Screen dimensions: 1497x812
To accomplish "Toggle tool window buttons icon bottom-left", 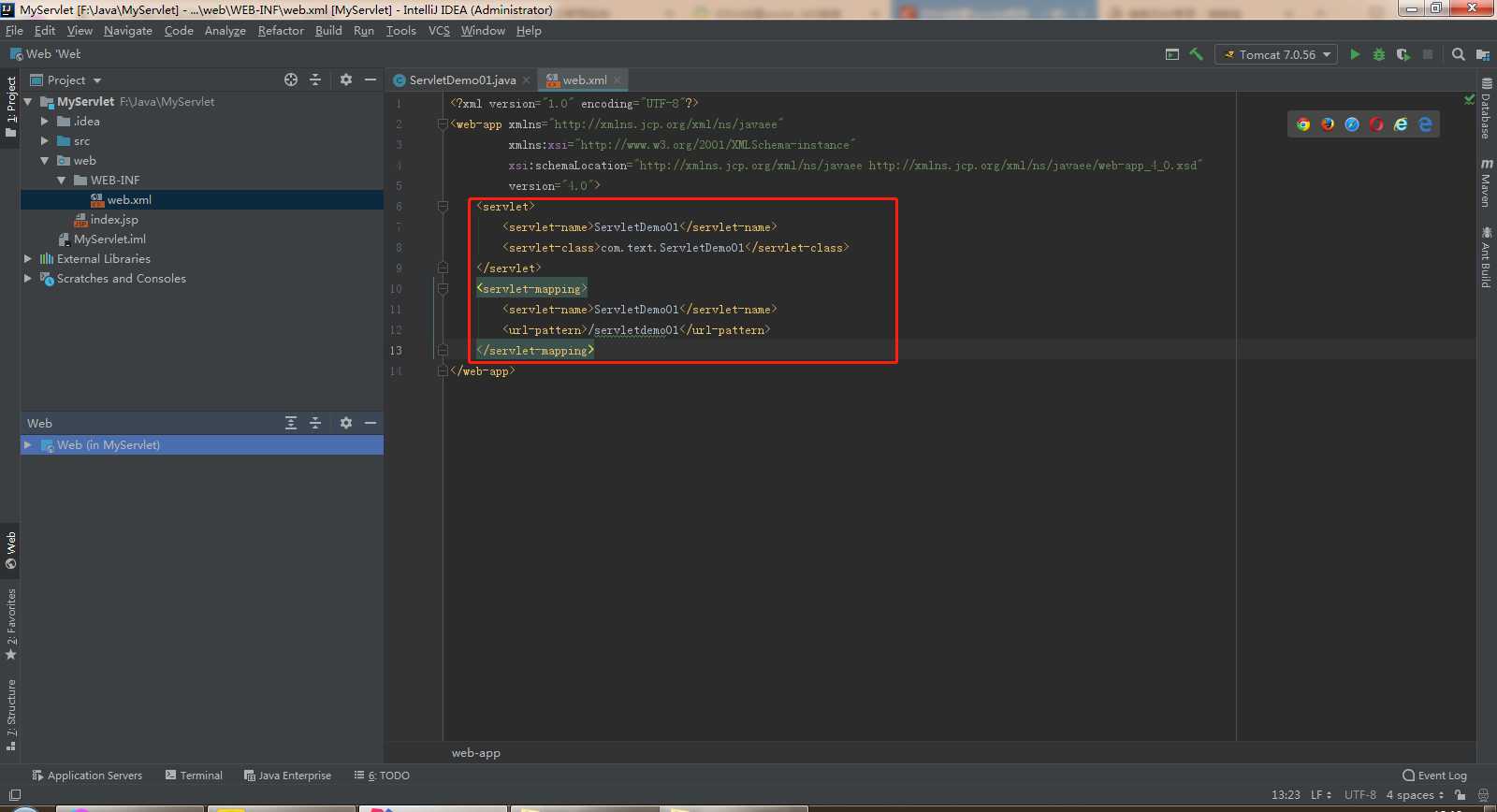I will 15,795.
